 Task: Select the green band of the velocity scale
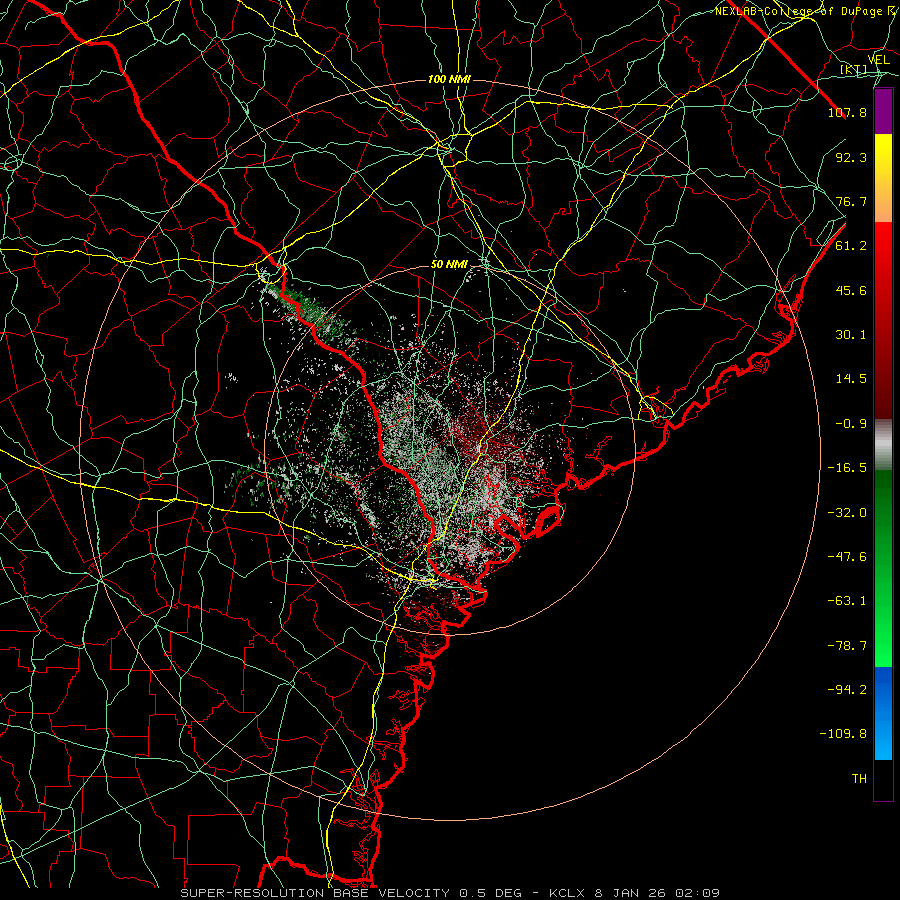883,569
